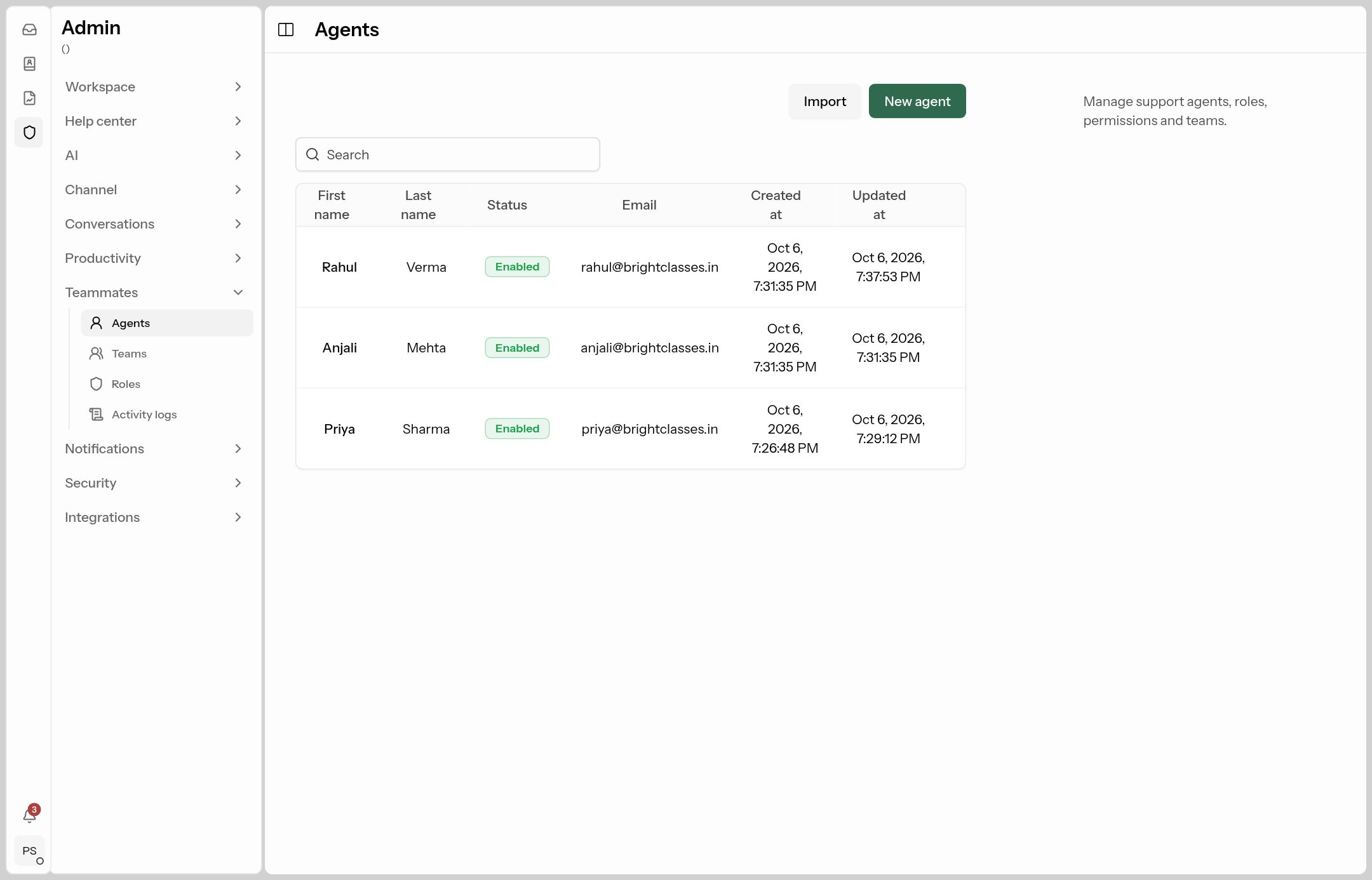
Task: Expand the Workspace section
Action: [154, 87]
